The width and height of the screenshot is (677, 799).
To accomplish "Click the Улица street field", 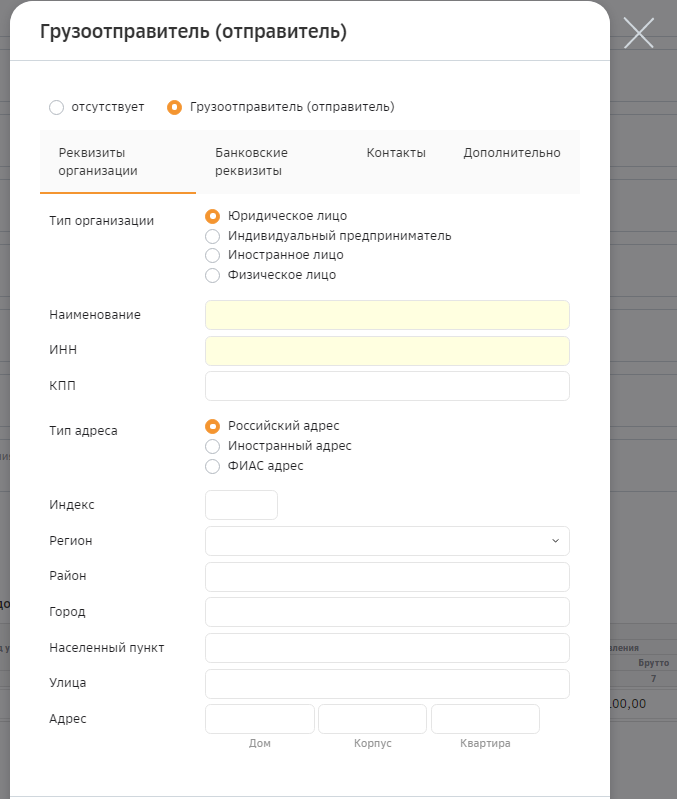I will tap(387, 684).
